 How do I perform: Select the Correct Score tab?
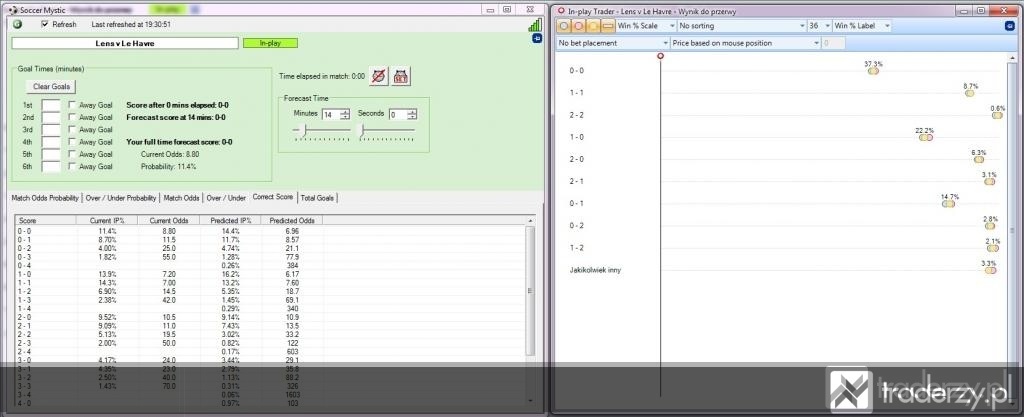coord(273,196)
